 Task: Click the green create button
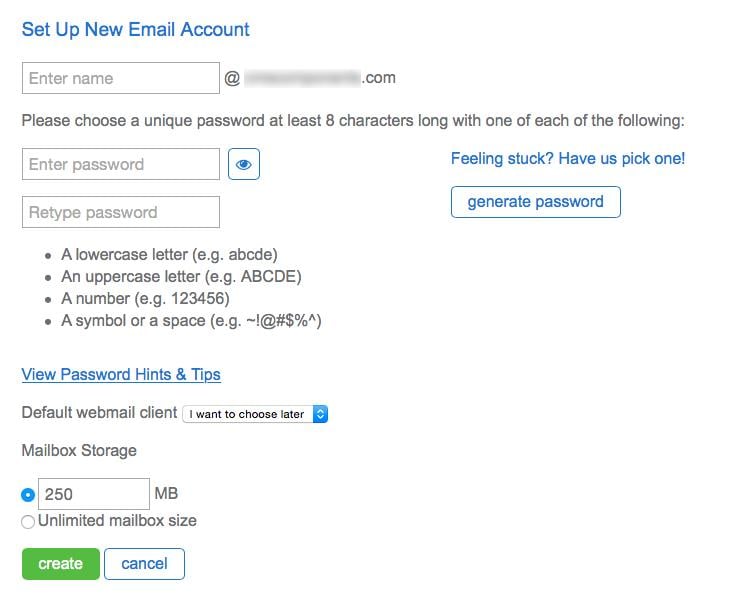coord(60,564)
